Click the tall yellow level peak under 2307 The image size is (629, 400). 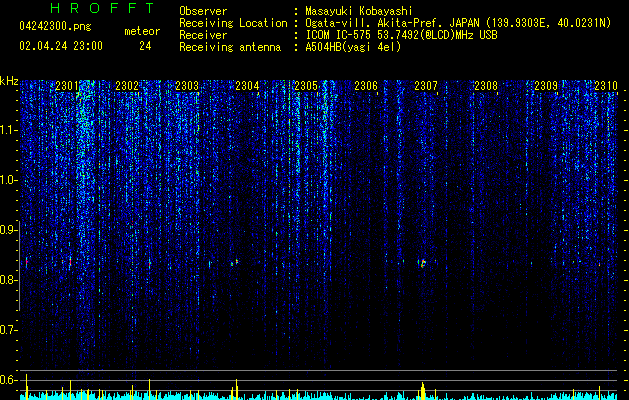pyautogui.click(x=422, y=391)
